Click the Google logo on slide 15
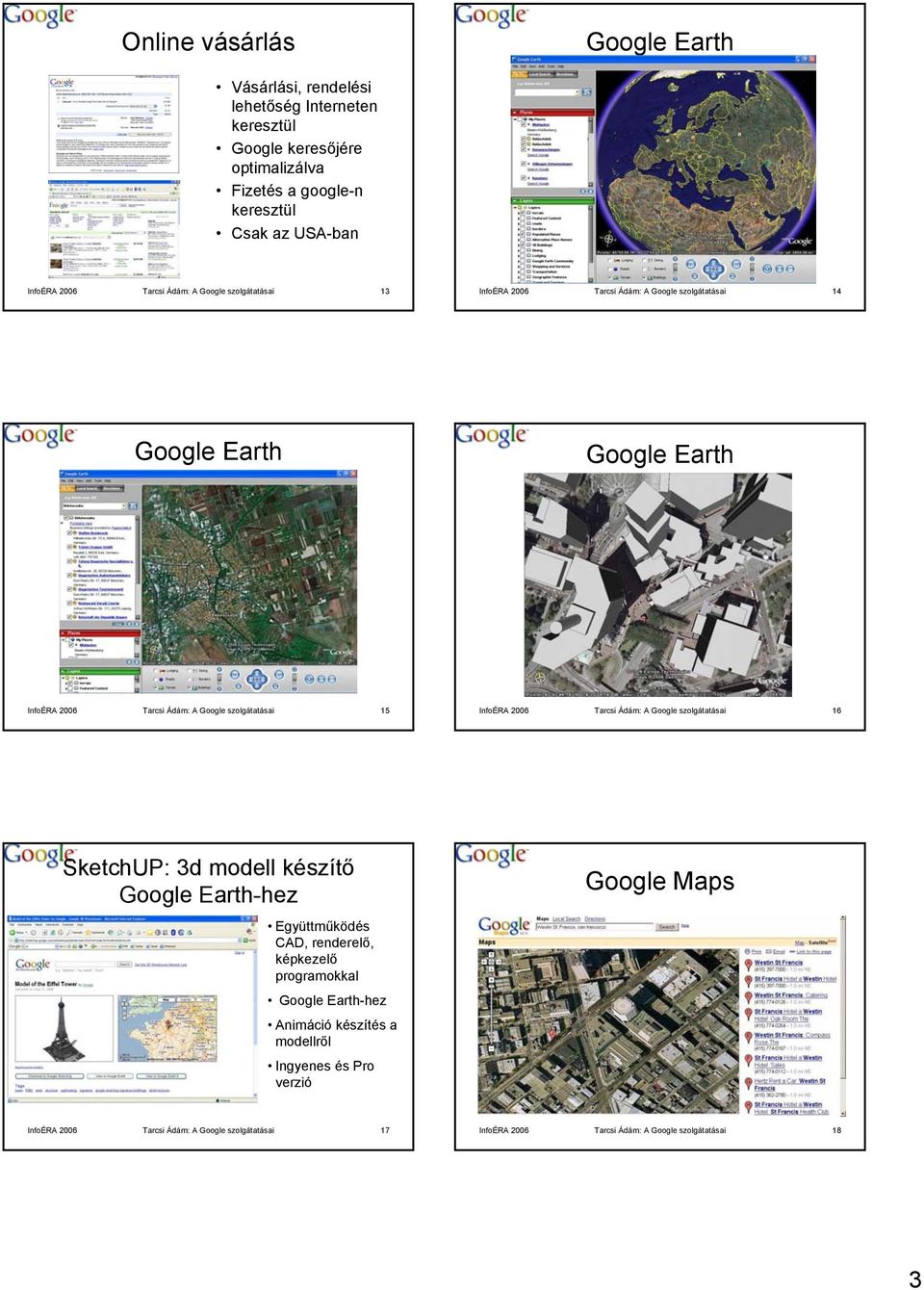The height and width of the screenshot is (1290, 924). point(39,436)
